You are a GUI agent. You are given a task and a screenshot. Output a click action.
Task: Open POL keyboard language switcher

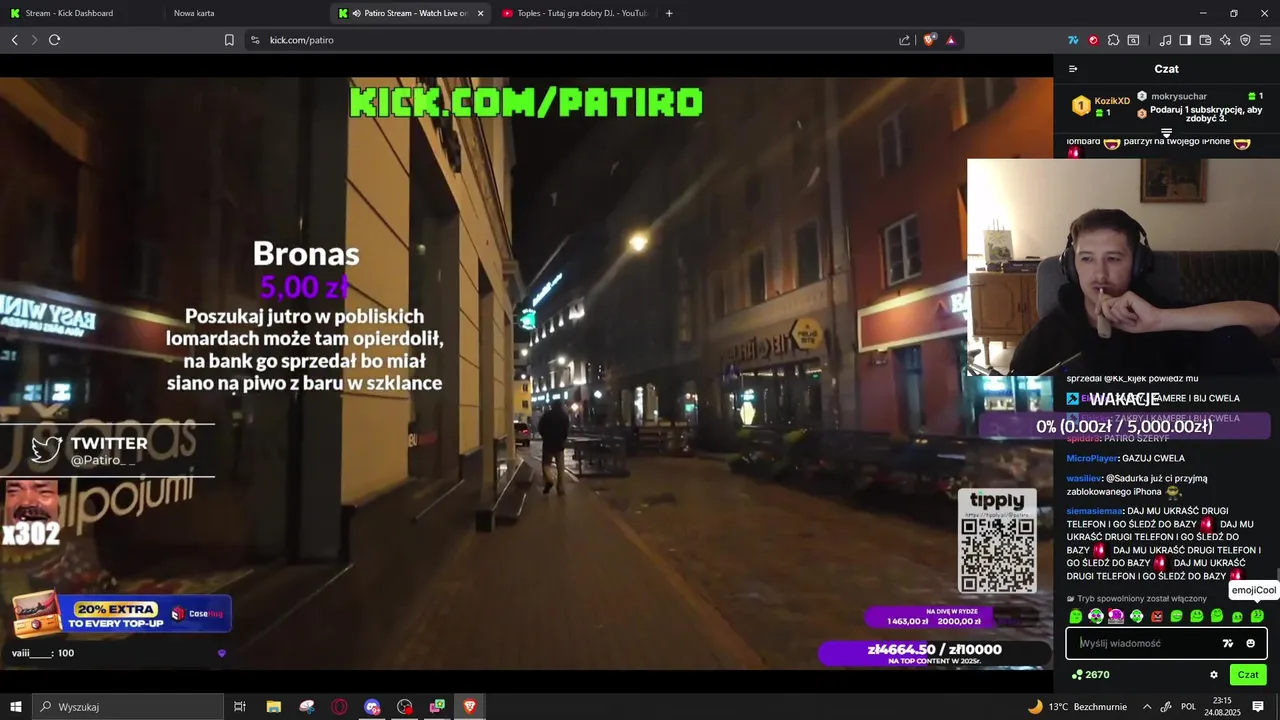[1189, 707]
